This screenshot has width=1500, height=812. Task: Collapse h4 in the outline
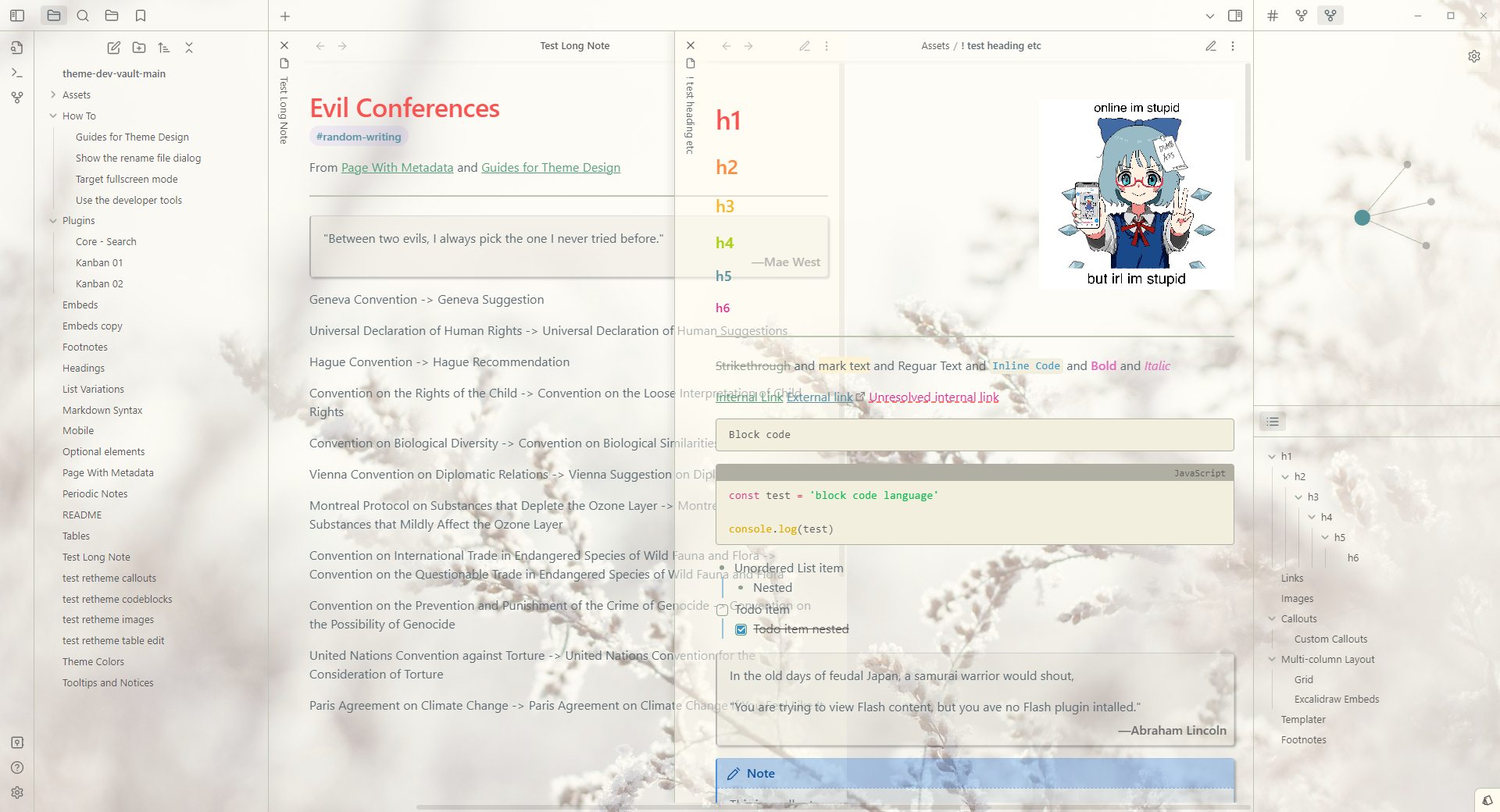tap(1312, 517)
